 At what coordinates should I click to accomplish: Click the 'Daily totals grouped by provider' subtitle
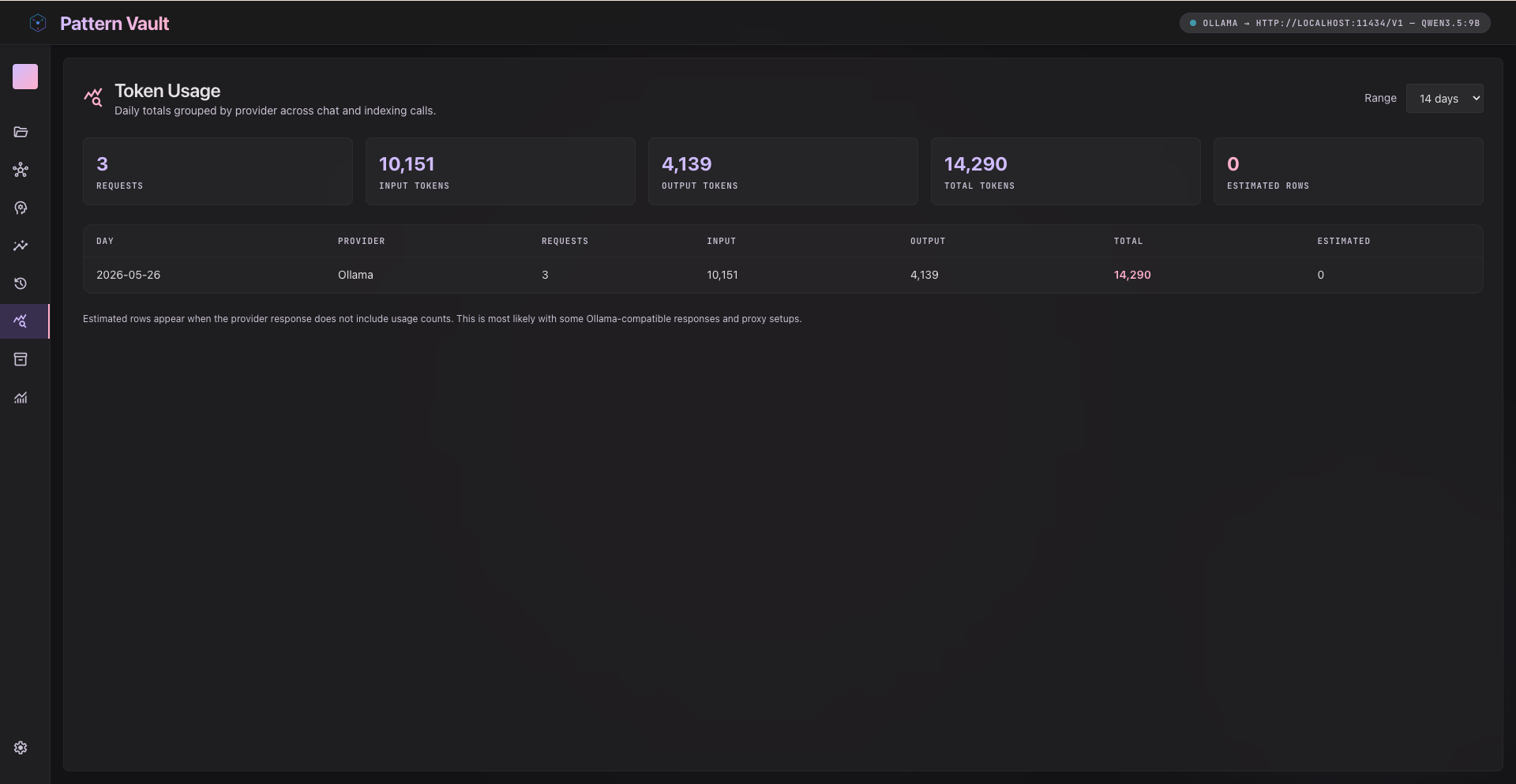tap(275, 111)
